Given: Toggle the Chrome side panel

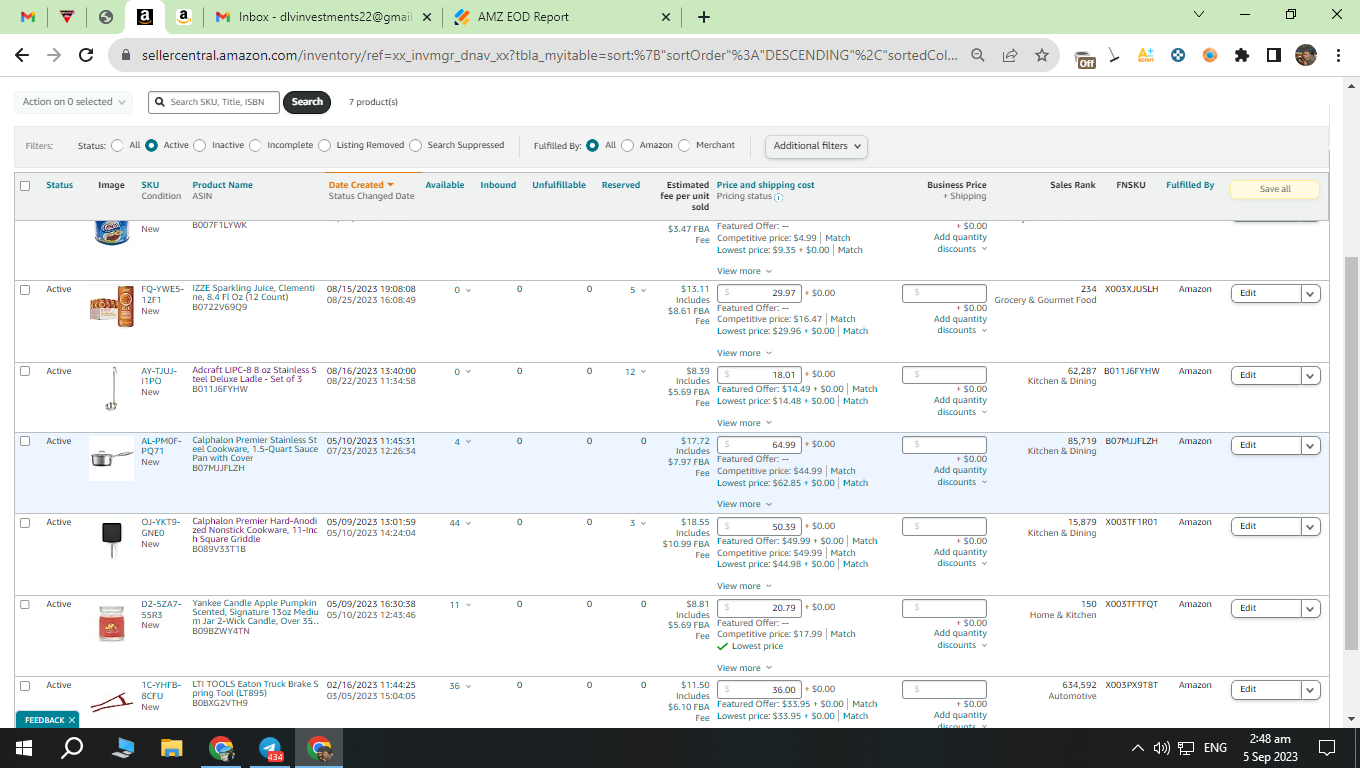Looking at the screenshot, I should coord(1274,56).
